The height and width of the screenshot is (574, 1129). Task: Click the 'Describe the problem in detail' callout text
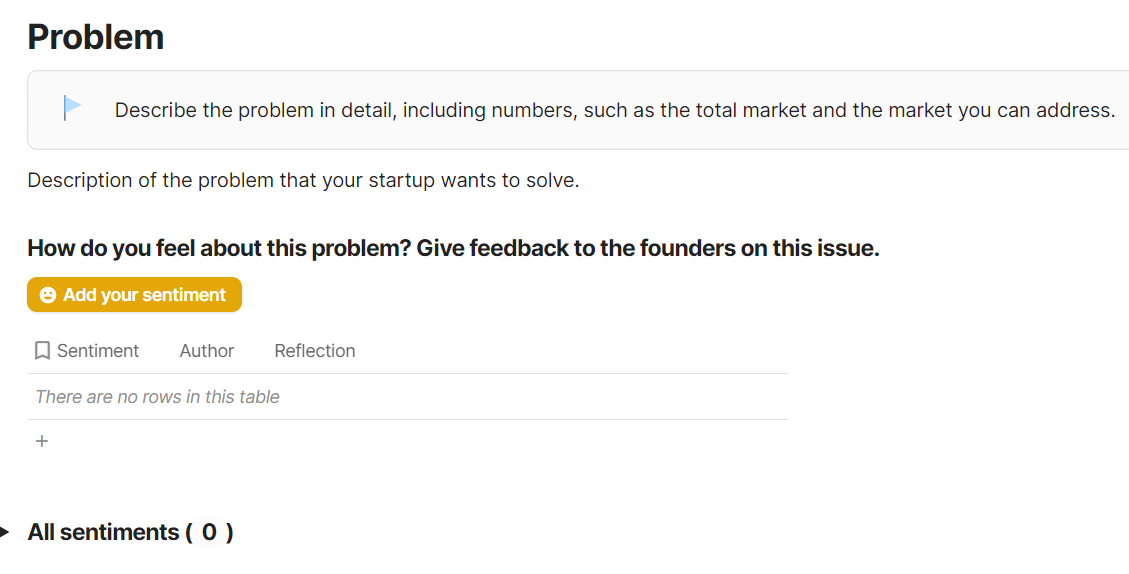(614, 110)
